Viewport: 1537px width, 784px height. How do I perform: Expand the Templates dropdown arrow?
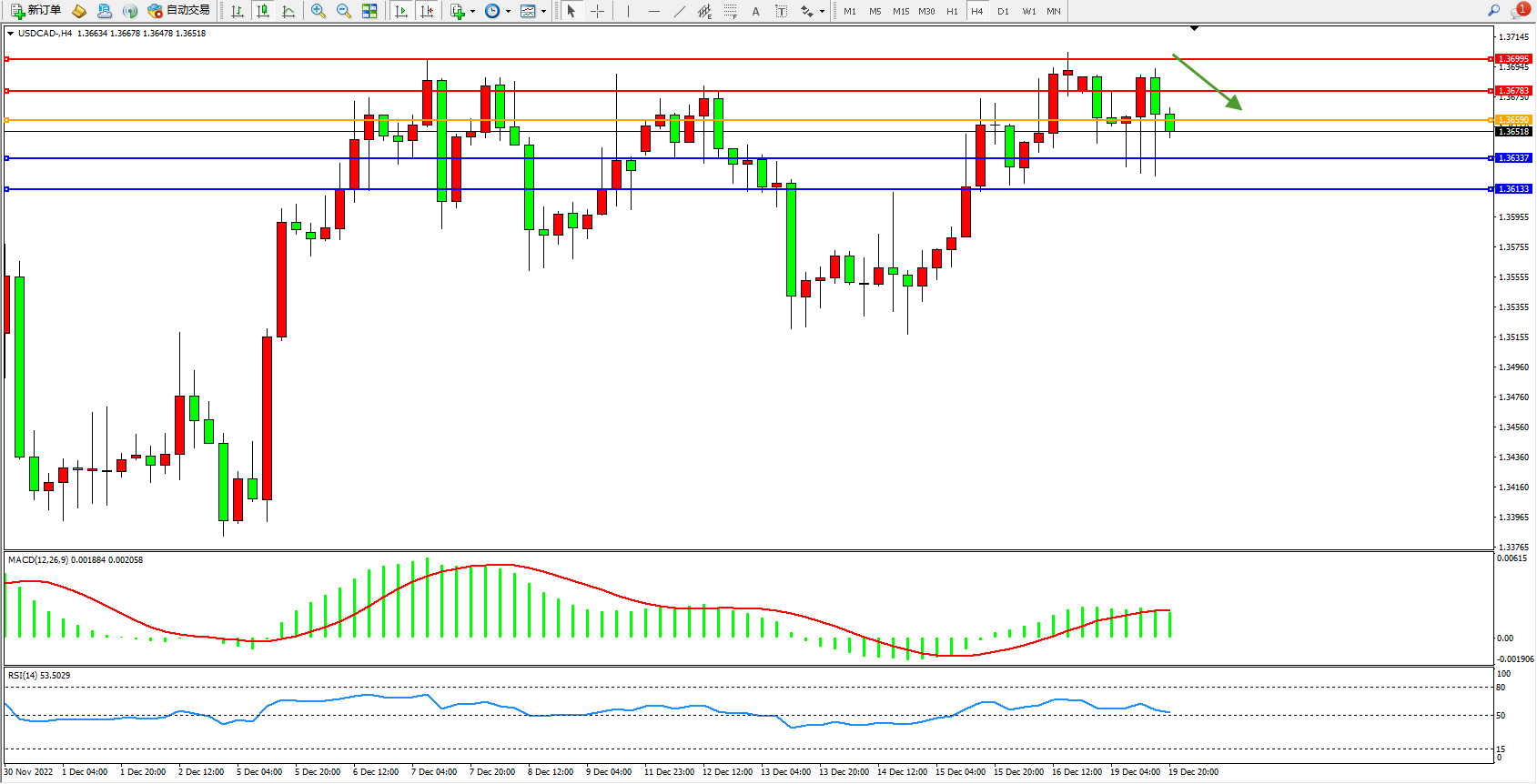click(x=543, y=12)
